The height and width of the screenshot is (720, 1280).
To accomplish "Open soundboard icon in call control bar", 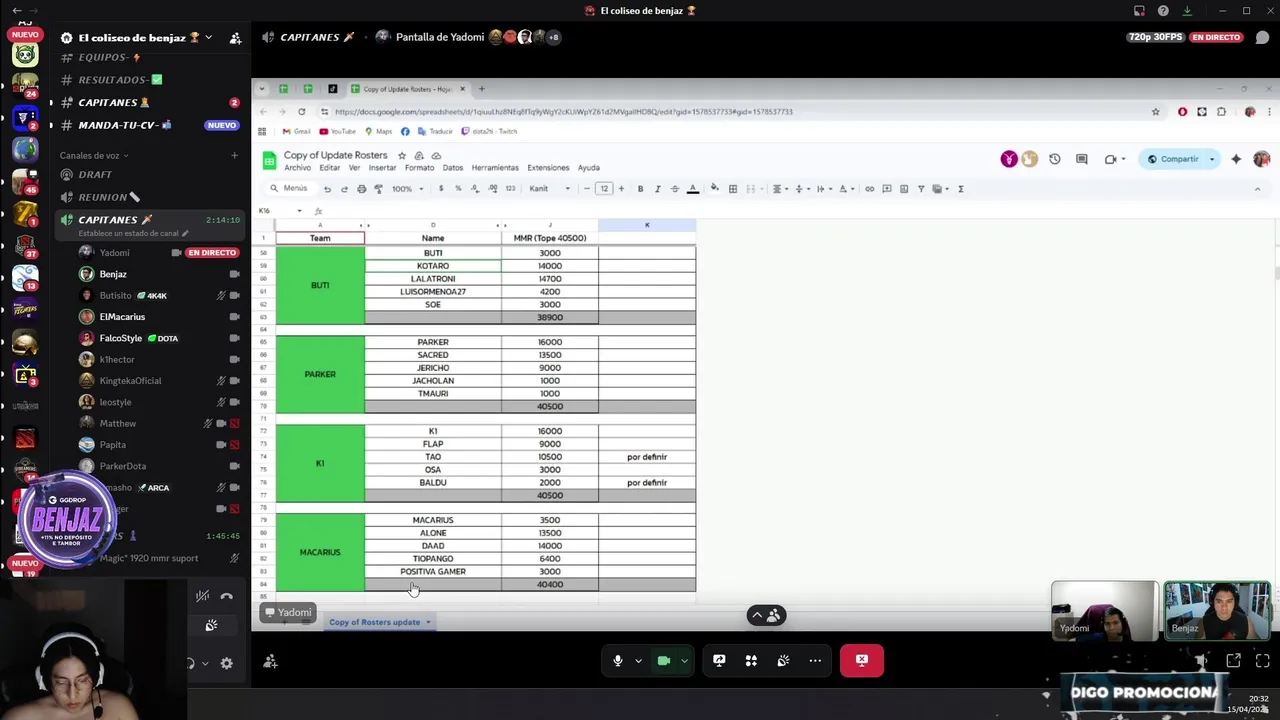I will point(783,660).
